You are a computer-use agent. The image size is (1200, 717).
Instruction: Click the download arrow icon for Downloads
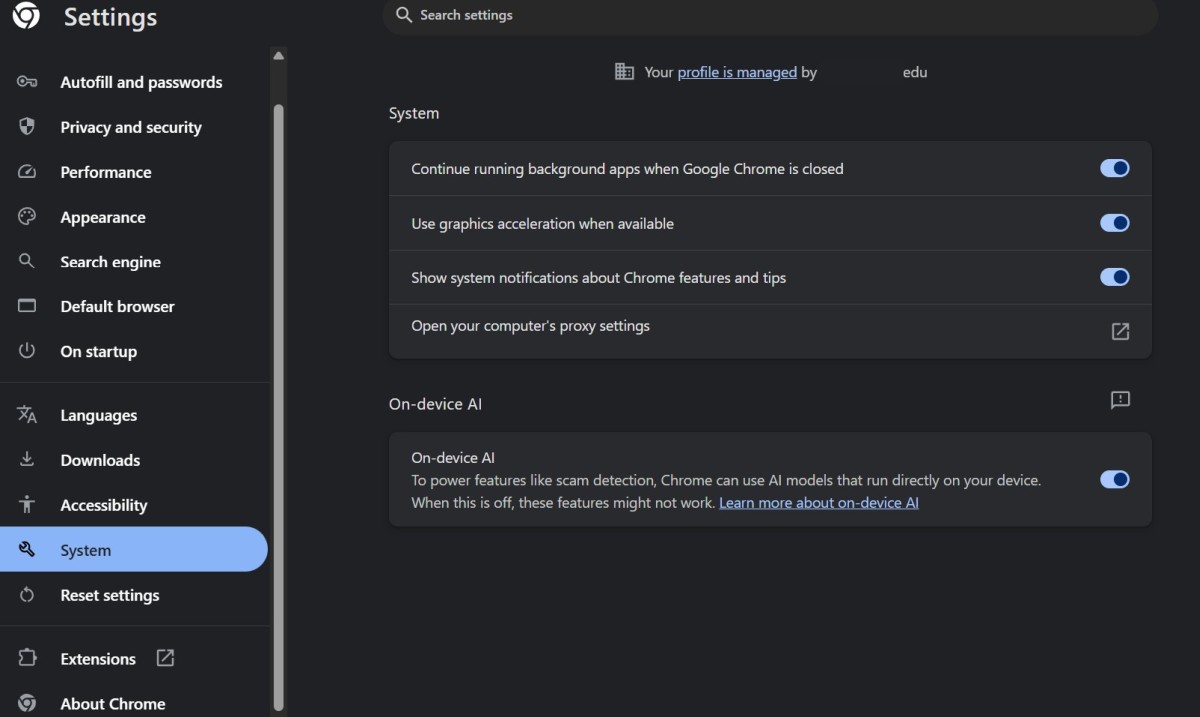pos(27,460)
